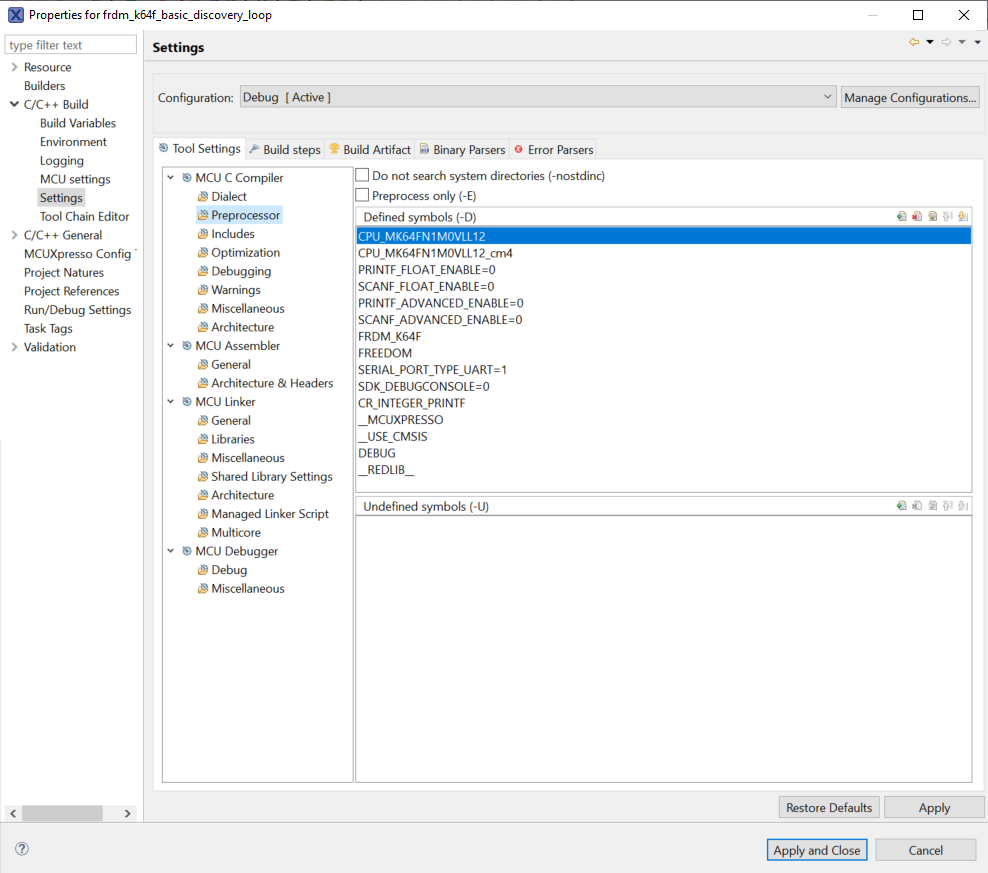Click Restore Defaults button
988x873 pixels.
point(829,807)
